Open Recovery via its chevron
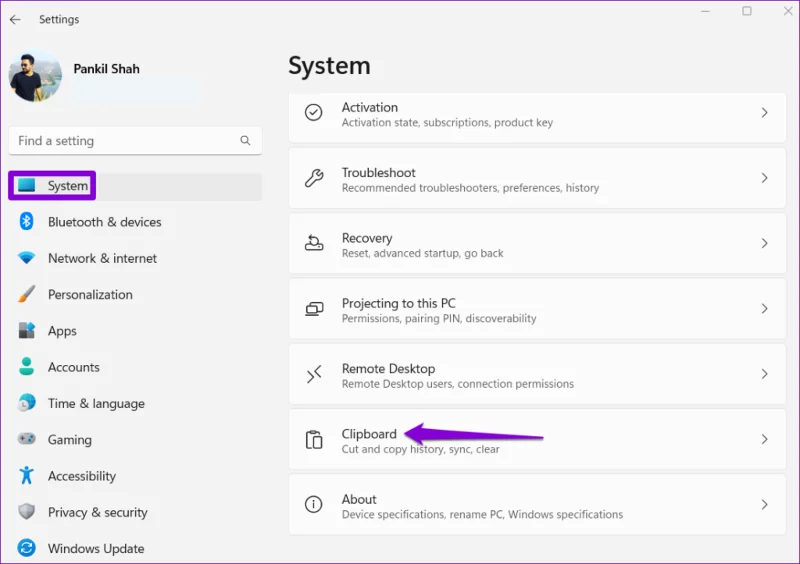 click(x=764, y=243)
